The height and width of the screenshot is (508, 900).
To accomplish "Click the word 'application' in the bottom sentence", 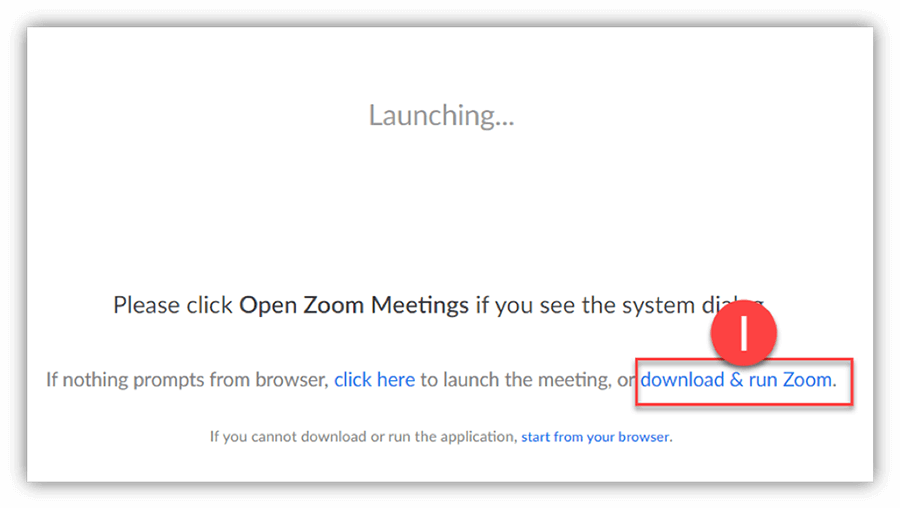I will tap(478, 437).
